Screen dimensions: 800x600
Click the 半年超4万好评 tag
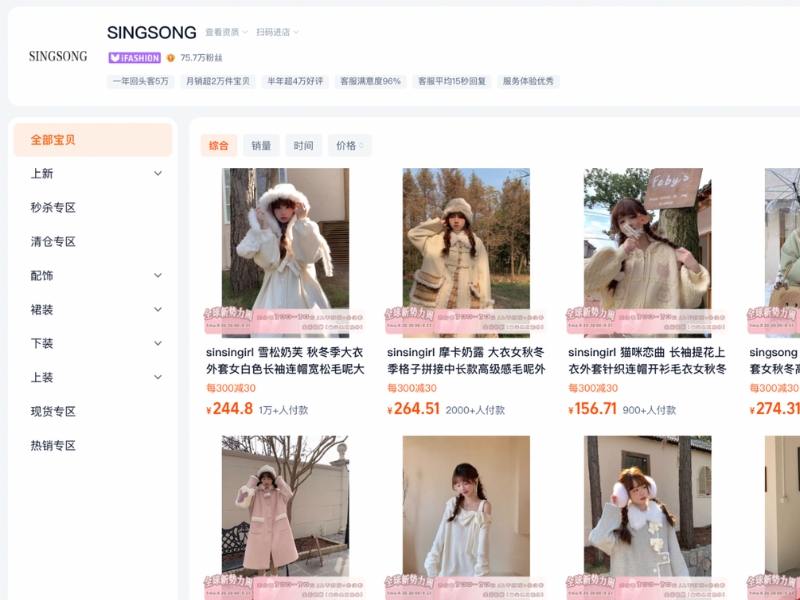click(295, 82)
